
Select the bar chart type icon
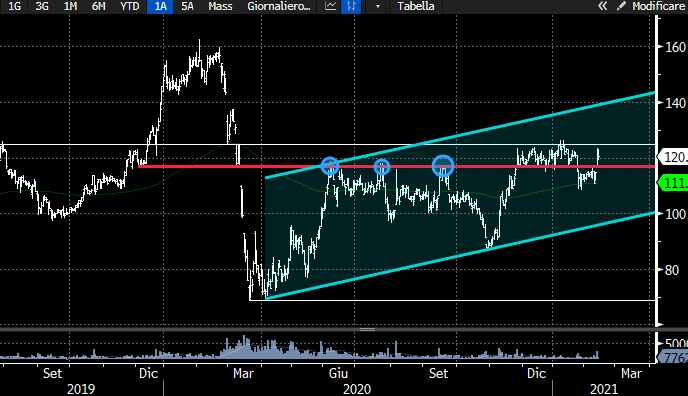point(351,6)
